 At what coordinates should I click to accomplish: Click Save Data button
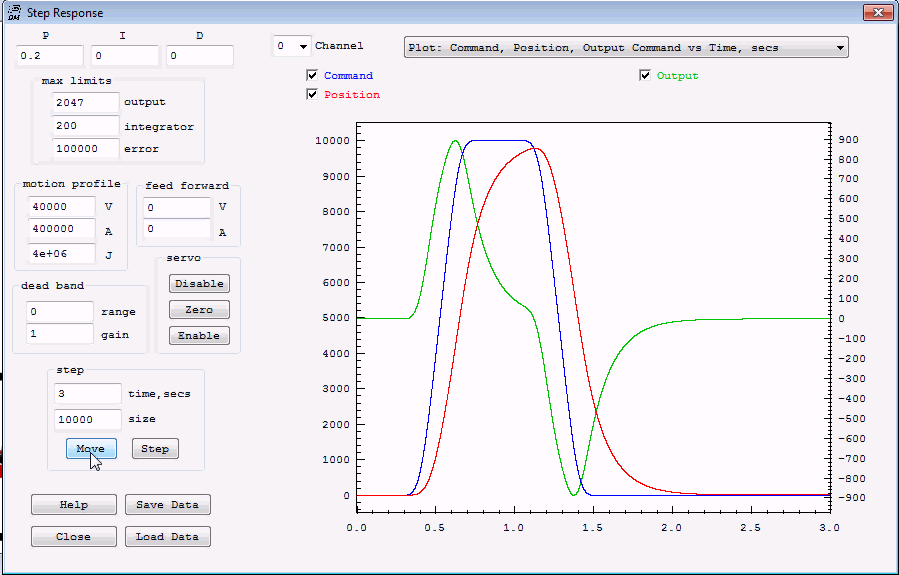click(x=168, y=505)
